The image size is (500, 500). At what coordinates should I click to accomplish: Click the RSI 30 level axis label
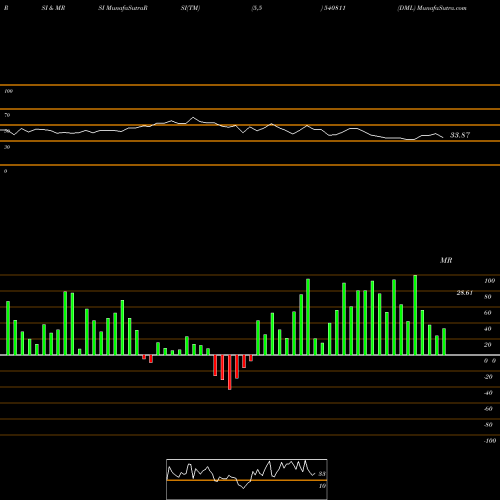click(7, 147)
